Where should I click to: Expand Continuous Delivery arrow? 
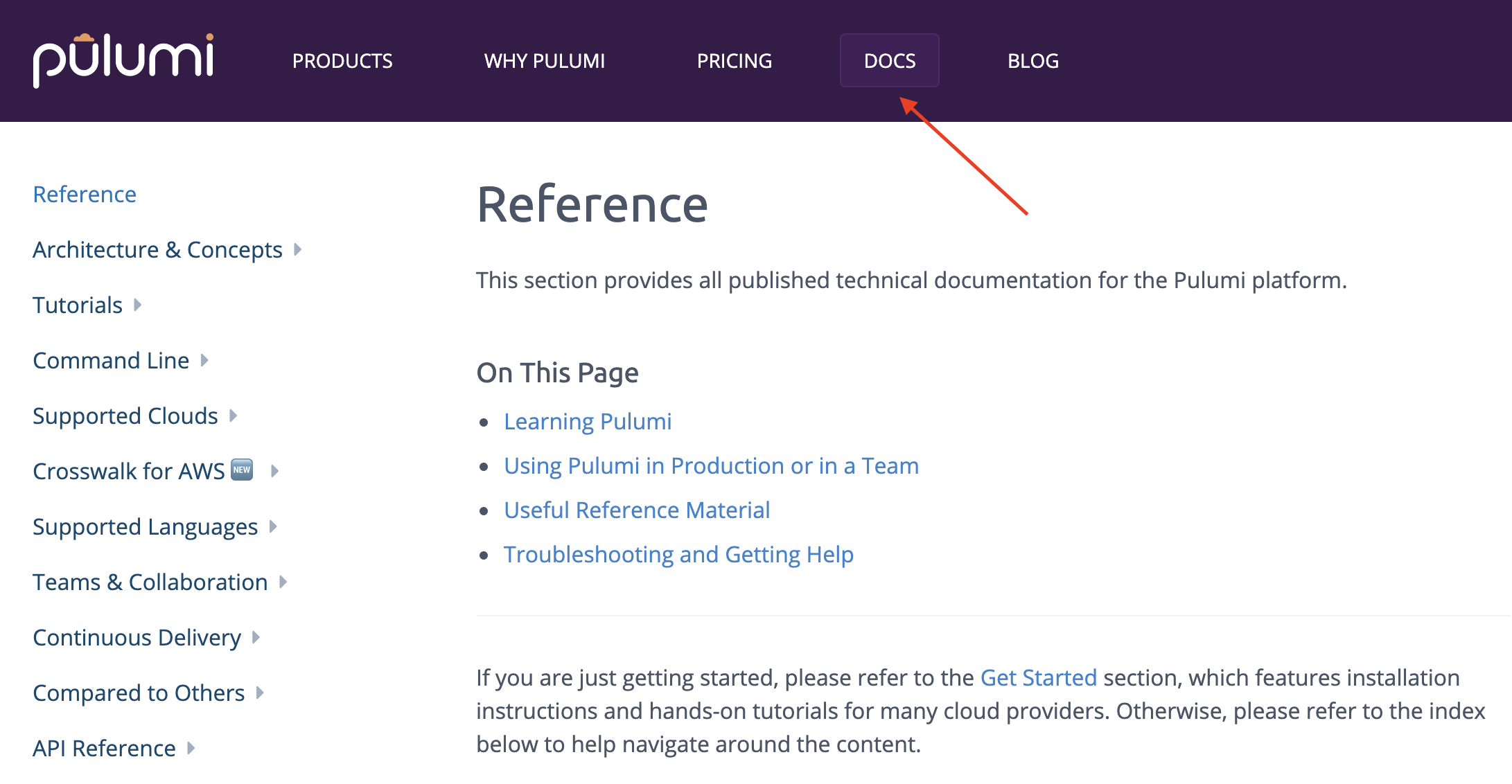[x=256, y=637]
